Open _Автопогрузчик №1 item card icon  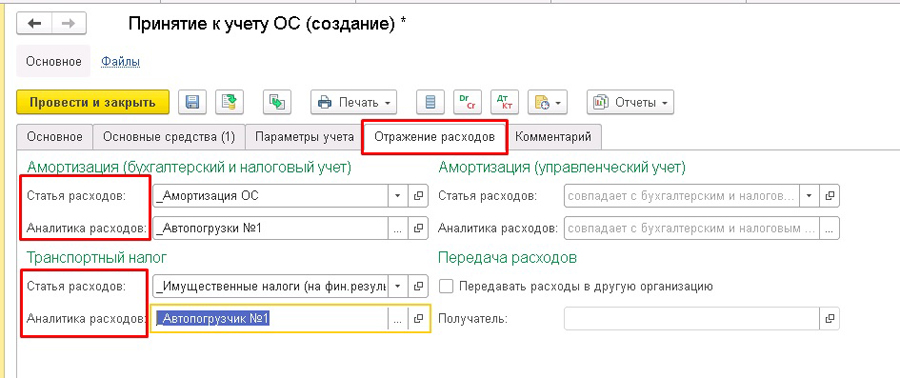[418, 318]
